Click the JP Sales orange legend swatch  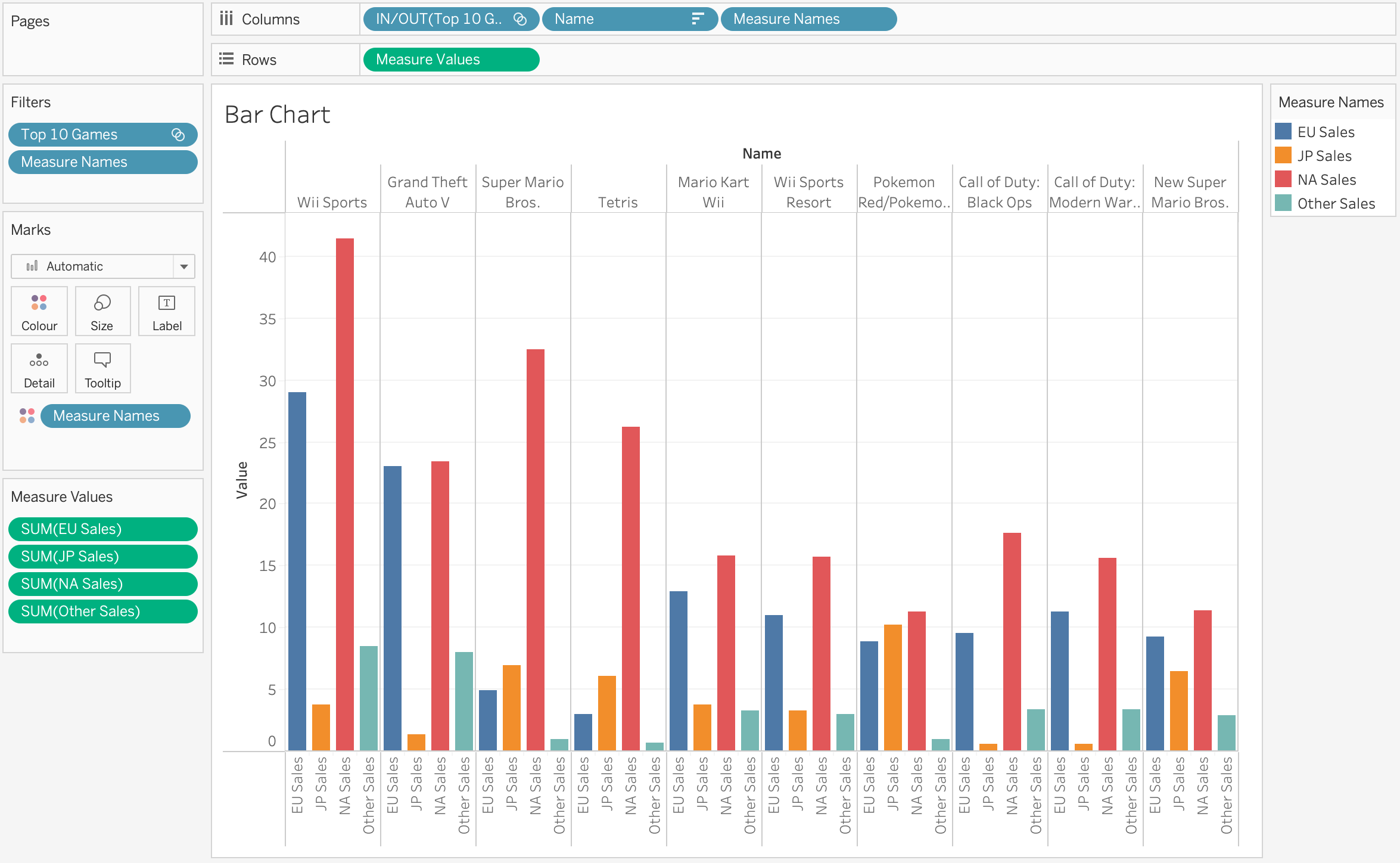coord(1283,156)
